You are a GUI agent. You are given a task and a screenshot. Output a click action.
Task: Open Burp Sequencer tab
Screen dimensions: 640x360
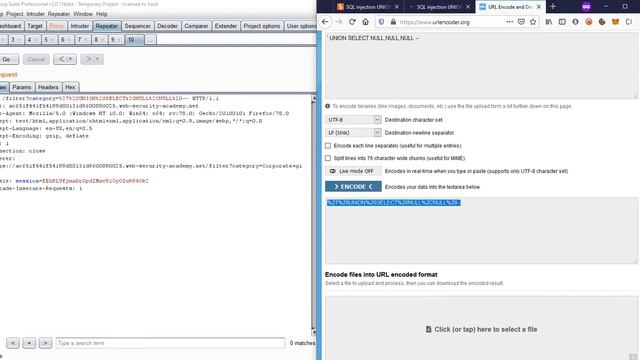pos(138,26)
